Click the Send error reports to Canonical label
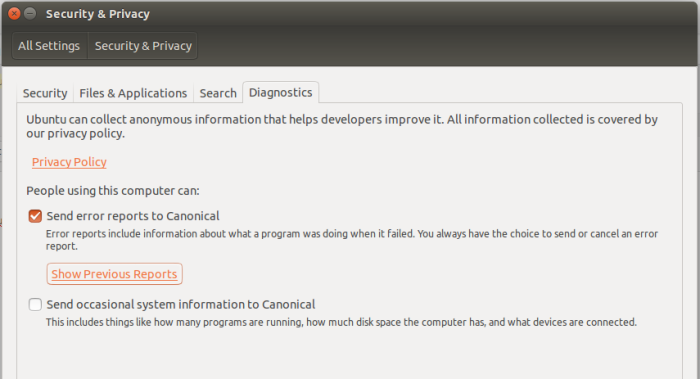Screen dimensions: 700x379 [133, 216]
